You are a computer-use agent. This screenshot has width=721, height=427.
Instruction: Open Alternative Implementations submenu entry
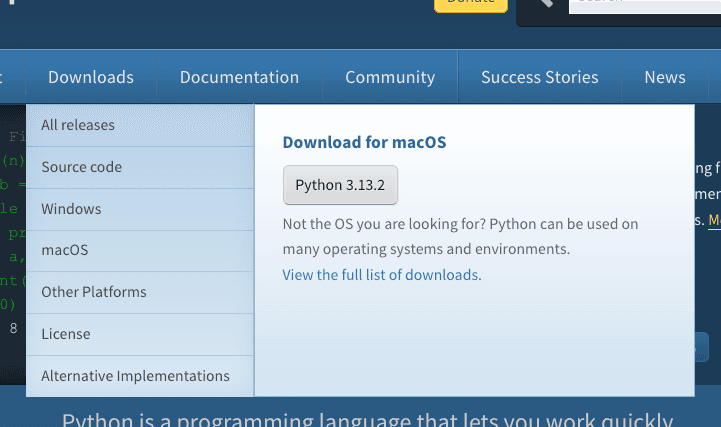click(x=140, y=376)
